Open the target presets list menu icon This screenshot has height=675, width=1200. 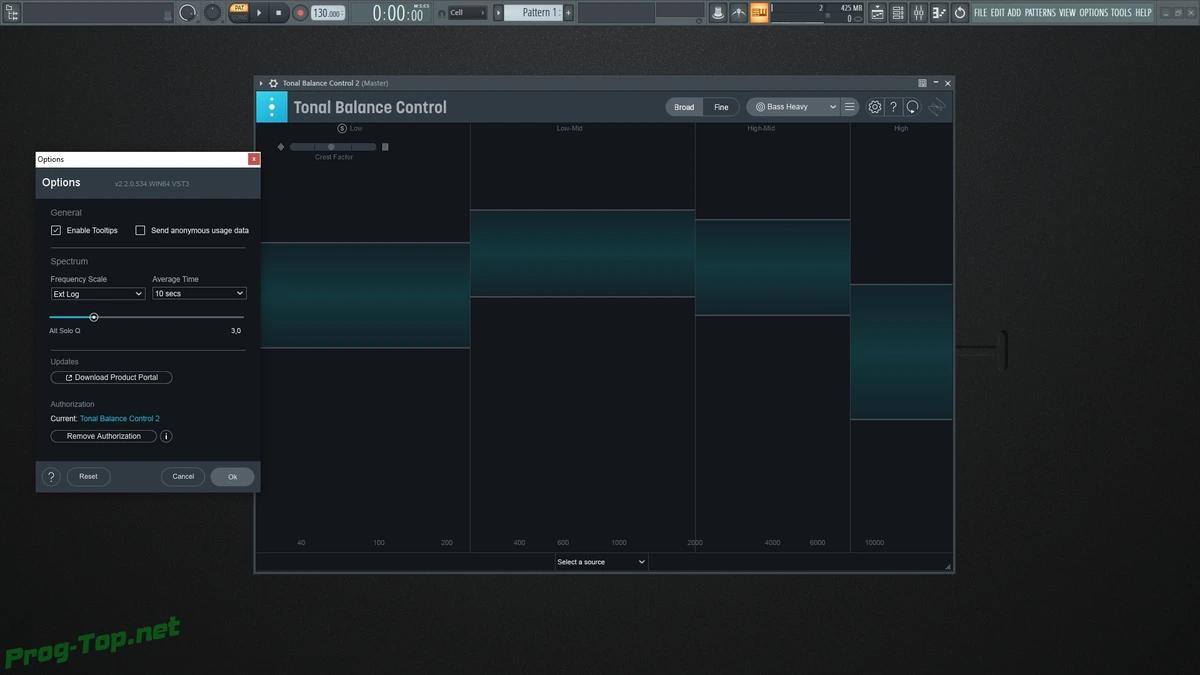pos(849,107)
